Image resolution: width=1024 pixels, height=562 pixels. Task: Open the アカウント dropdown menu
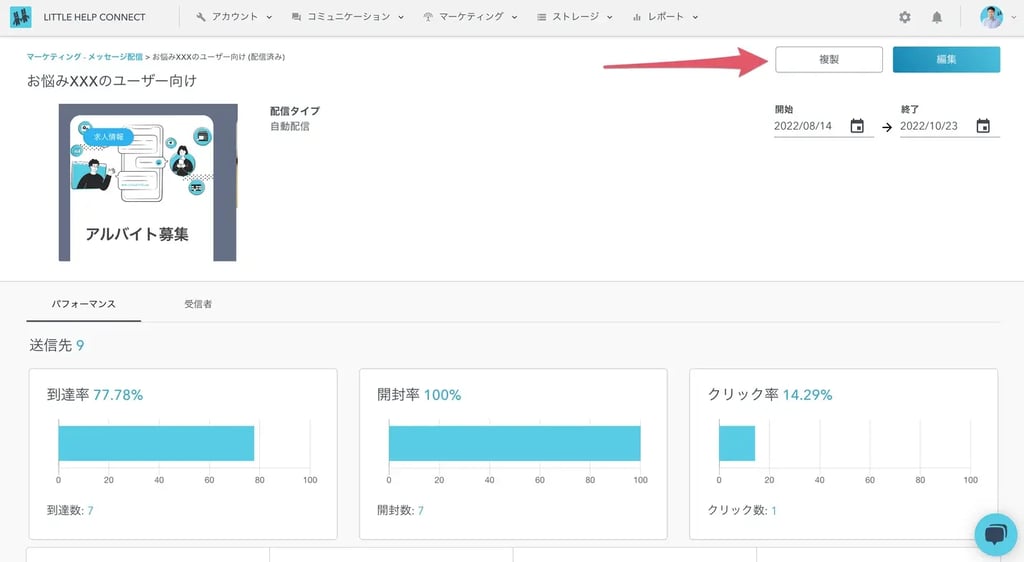point(234,17)
